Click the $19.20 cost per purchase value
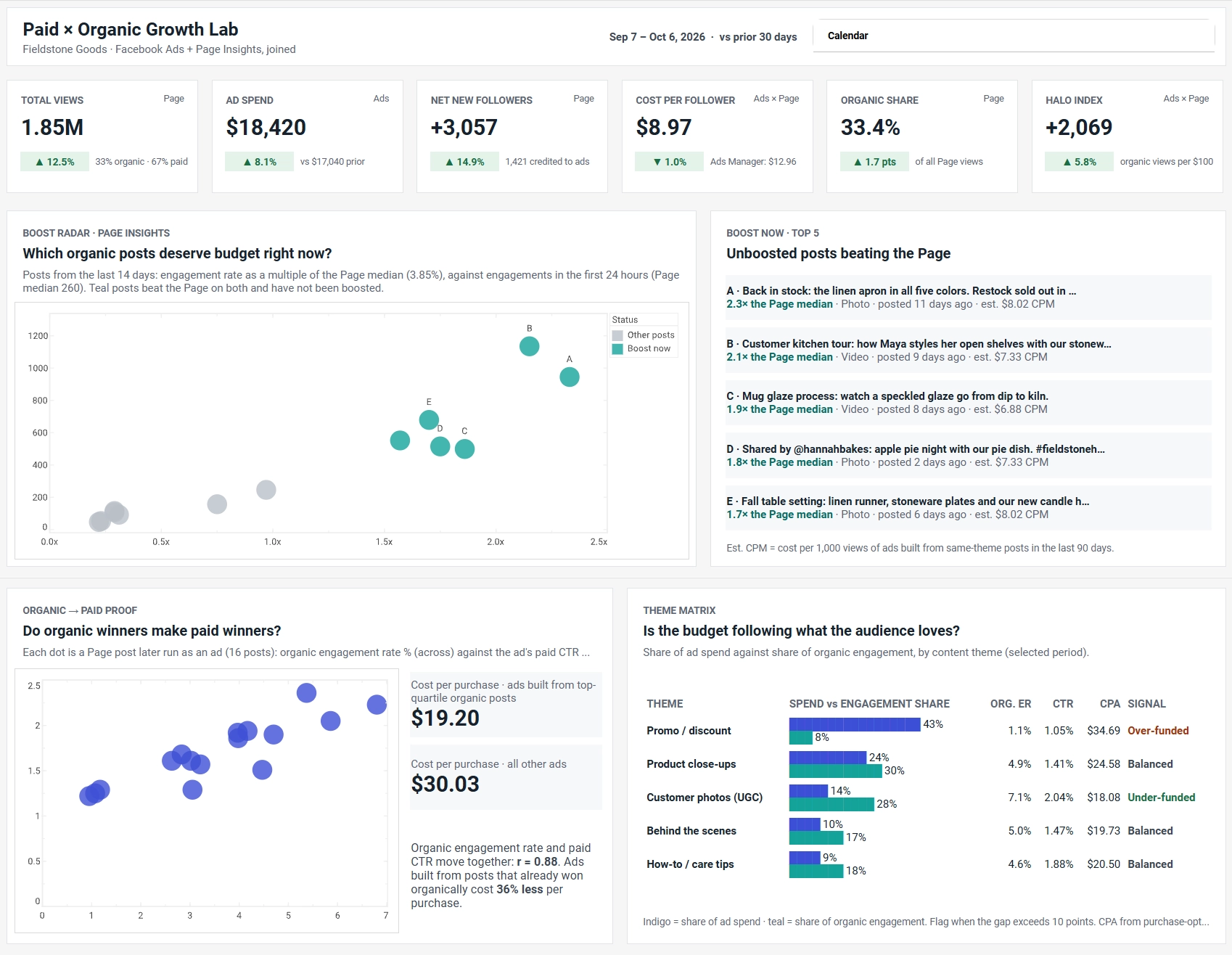 tap(445, 718)
